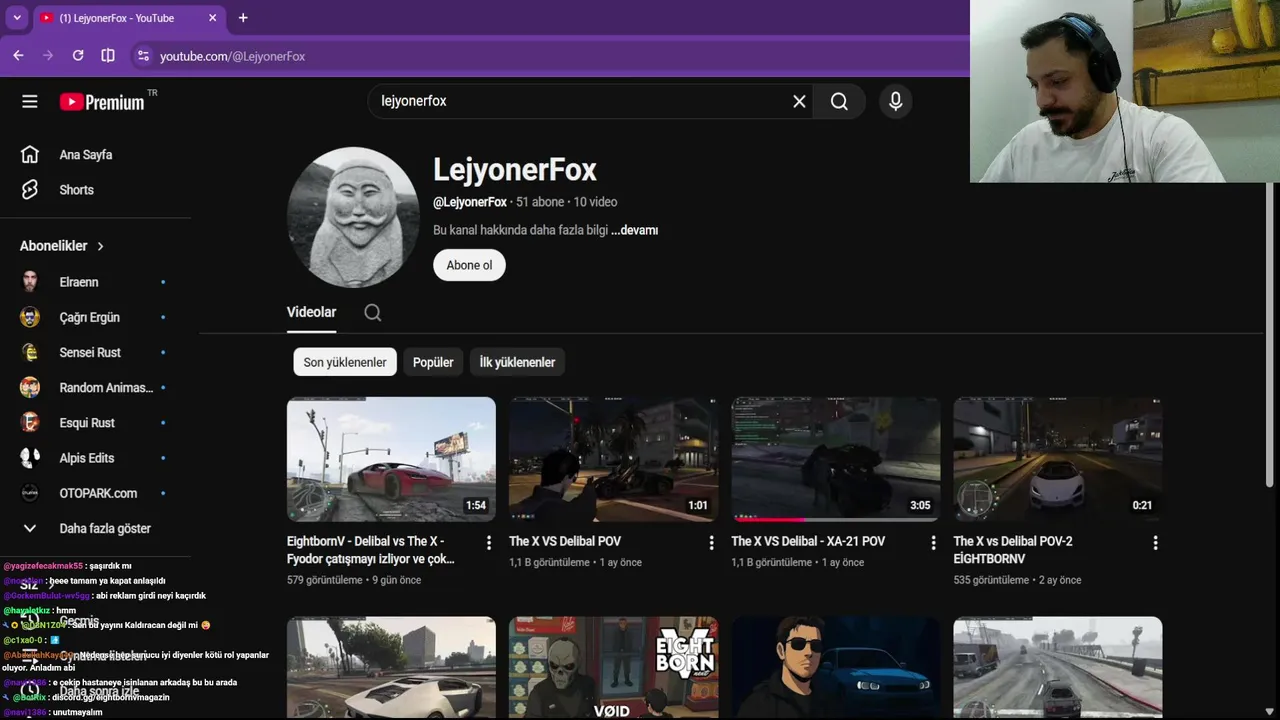Clear the search box with the X icon
The height and width of the screenshot is (720, 1280).
click(799, 101)
